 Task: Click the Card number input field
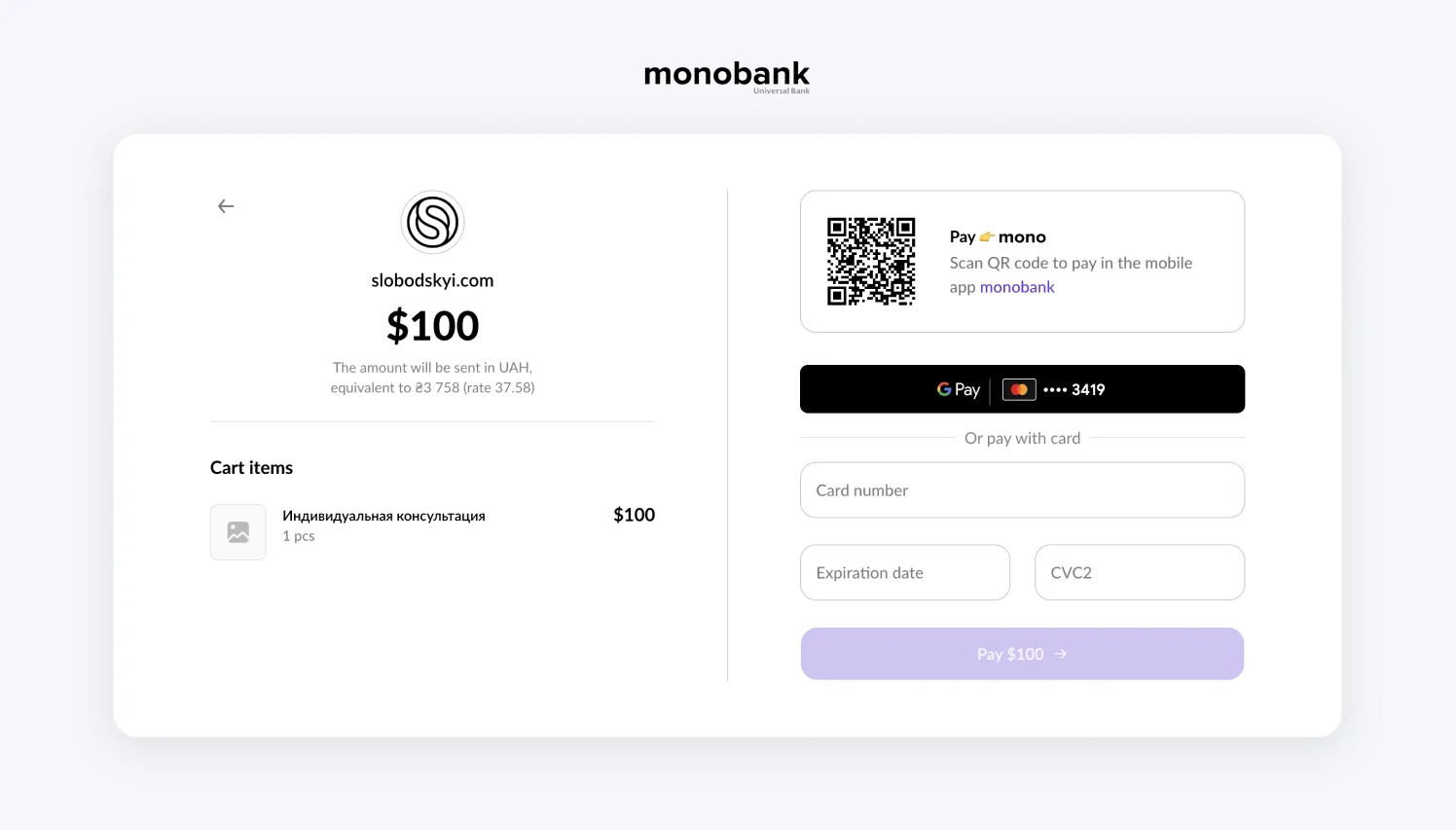click(1022, 489)
